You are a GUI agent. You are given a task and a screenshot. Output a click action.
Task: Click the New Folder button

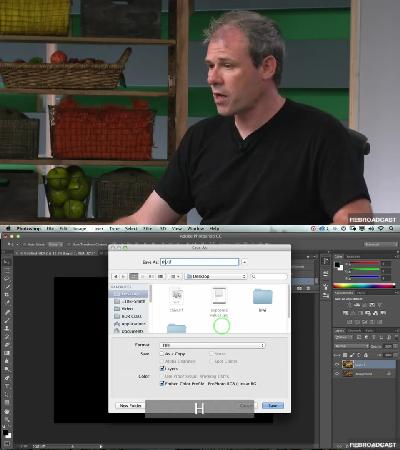tap(130, 406)
